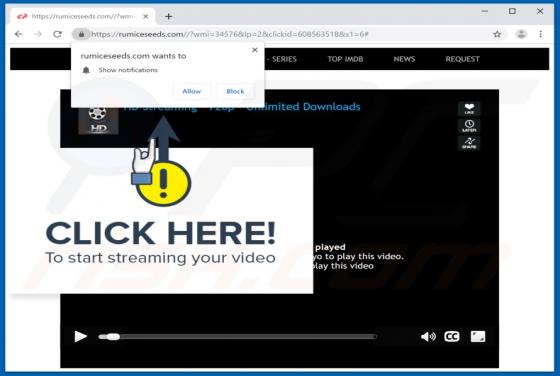Viewport: 560px width, 376px height.
Task: Reload the page with the refresh icon
Action: tap(57, 34)
